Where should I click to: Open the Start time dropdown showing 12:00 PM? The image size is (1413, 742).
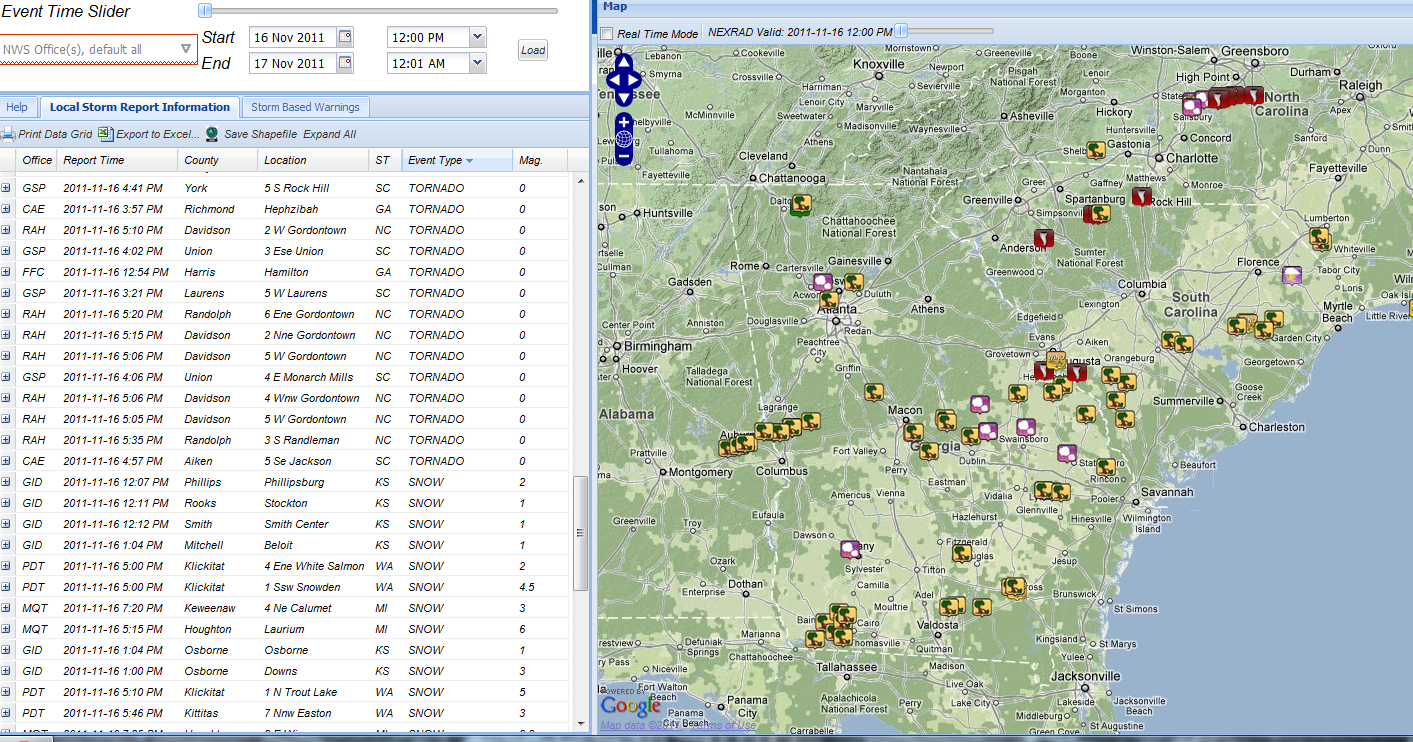pos(477,38)
